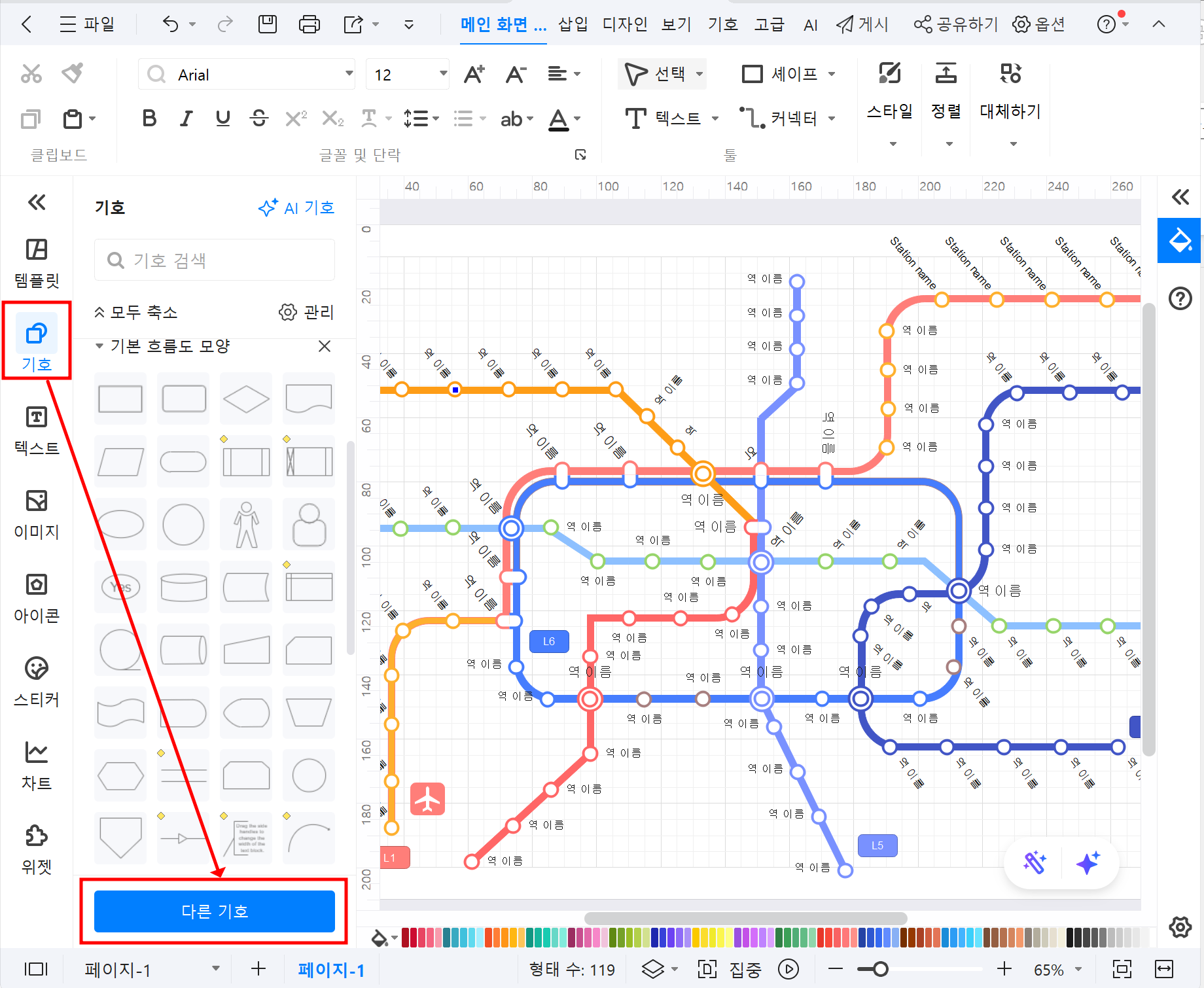Pick the dark red color swatch
Image resolution: width=1204 pixels, height=988 pixels.
click(x=405, y=937)
